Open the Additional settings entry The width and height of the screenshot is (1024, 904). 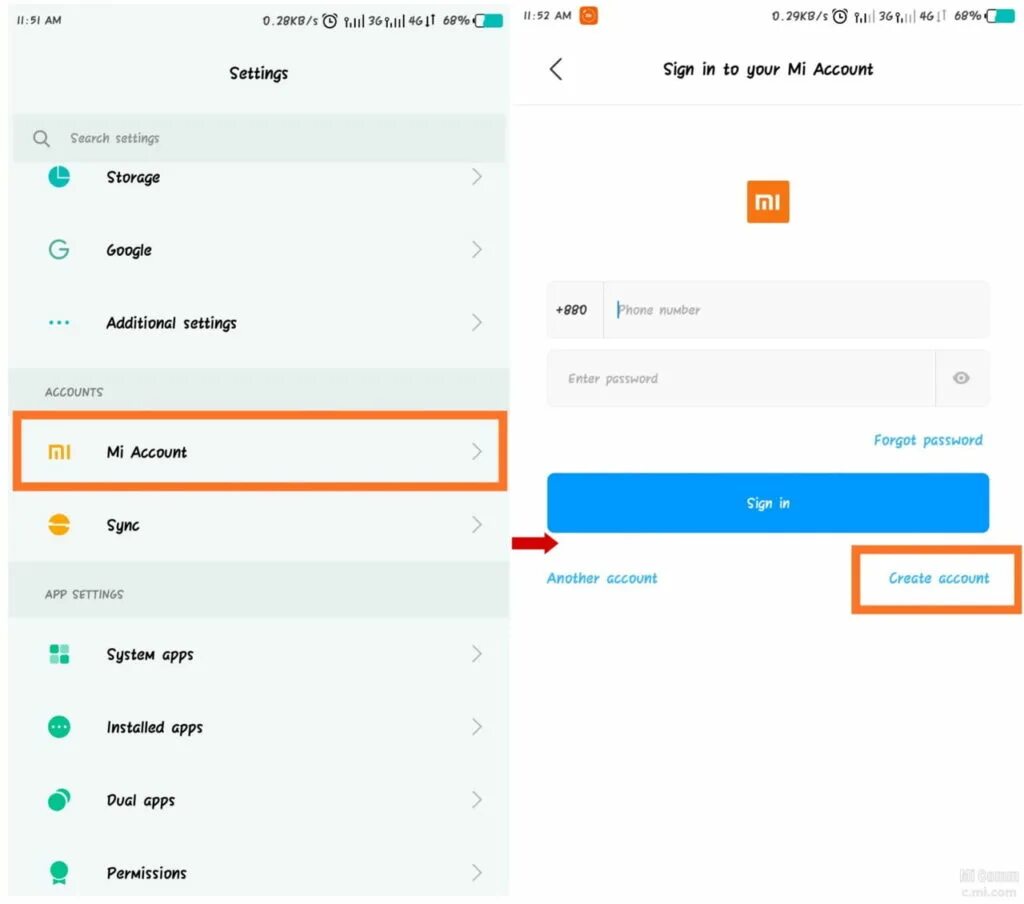click(259, 323)
